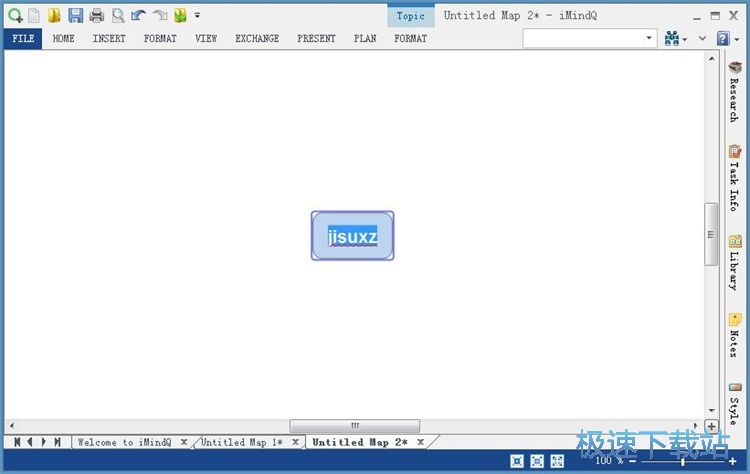Zoom out with the minus button

tap(633, 462)
